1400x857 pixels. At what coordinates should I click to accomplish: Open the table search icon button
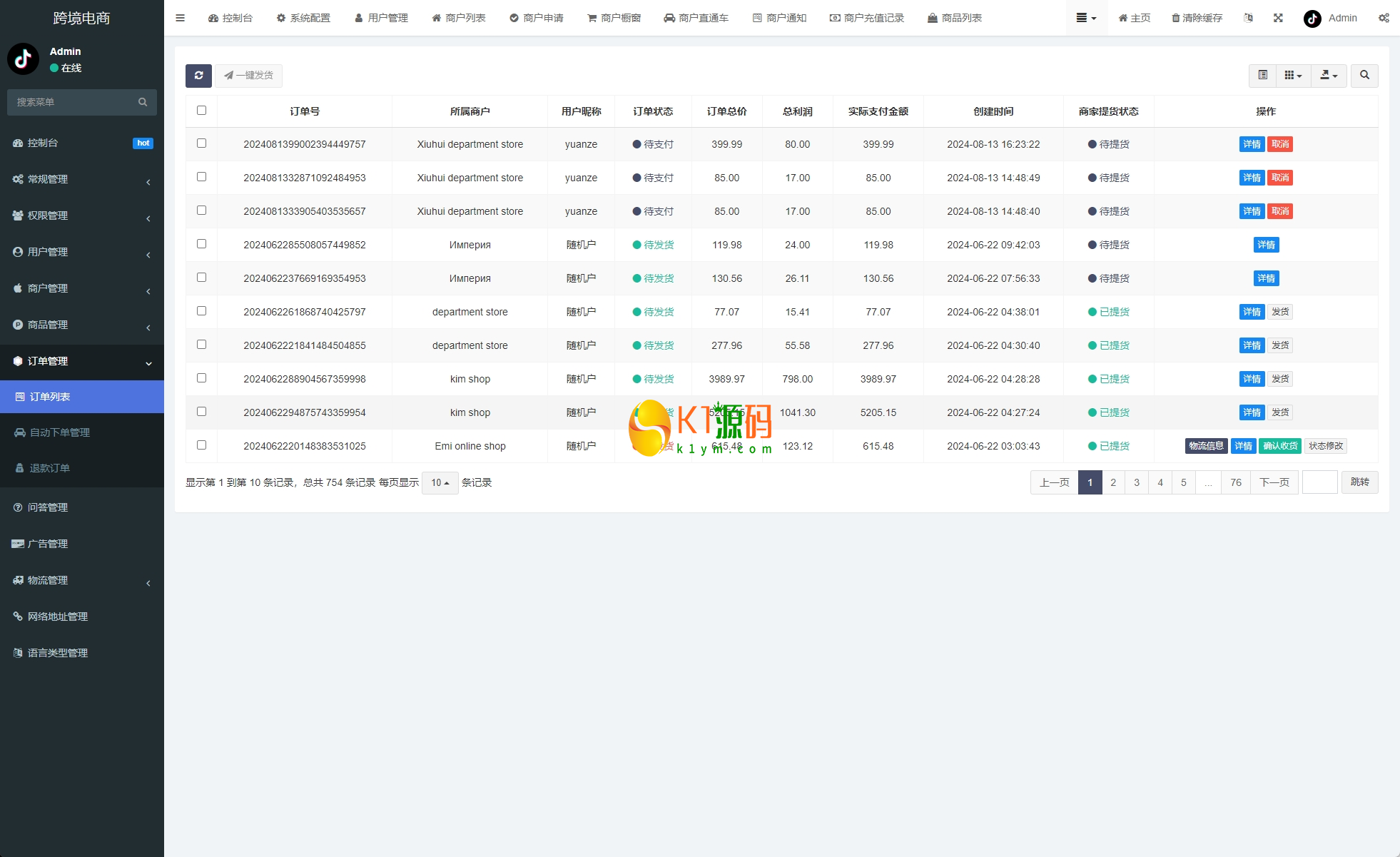pos(1364,76)
